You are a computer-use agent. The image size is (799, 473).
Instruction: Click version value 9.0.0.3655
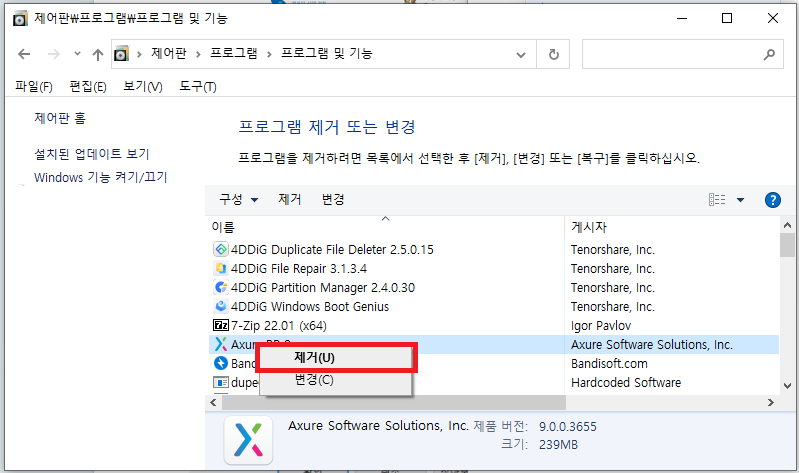(568, 427)
